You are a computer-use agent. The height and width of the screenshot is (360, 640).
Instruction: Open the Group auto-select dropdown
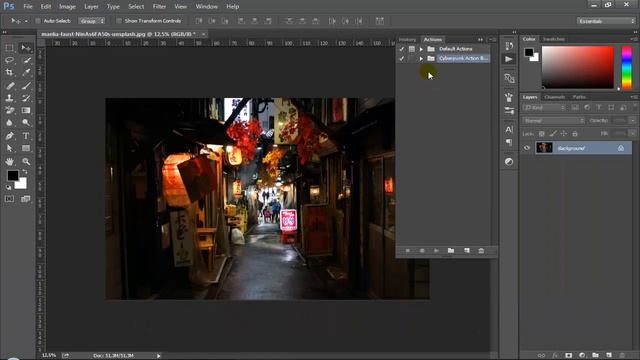click(91, 21)
